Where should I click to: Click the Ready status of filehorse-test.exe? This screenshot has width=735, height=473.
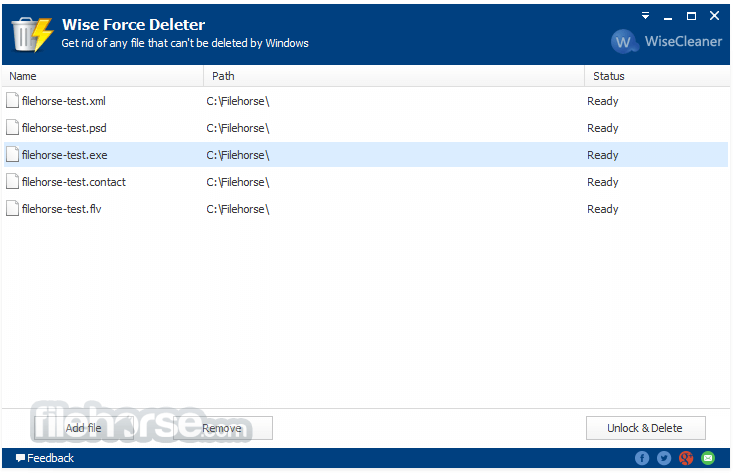[x=602, y=156]
